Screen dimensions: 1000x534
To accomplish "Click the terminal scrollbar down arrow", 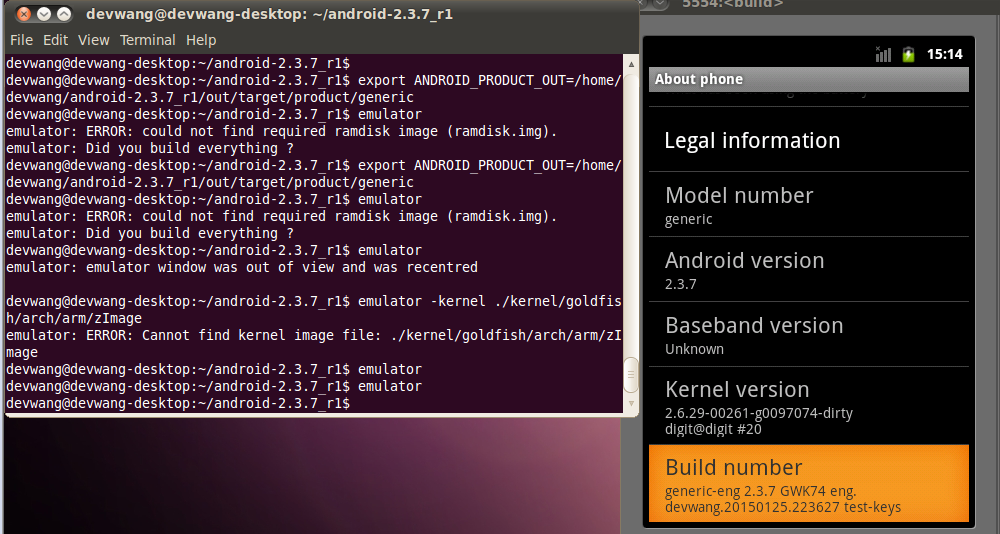I will click(631, 403).
